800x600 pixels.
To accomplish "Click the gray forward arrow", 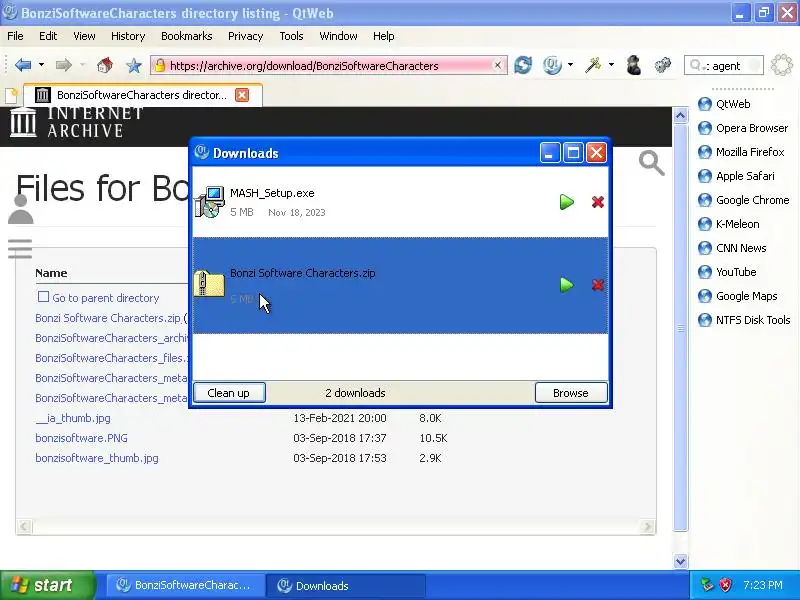I will [64, 65].
